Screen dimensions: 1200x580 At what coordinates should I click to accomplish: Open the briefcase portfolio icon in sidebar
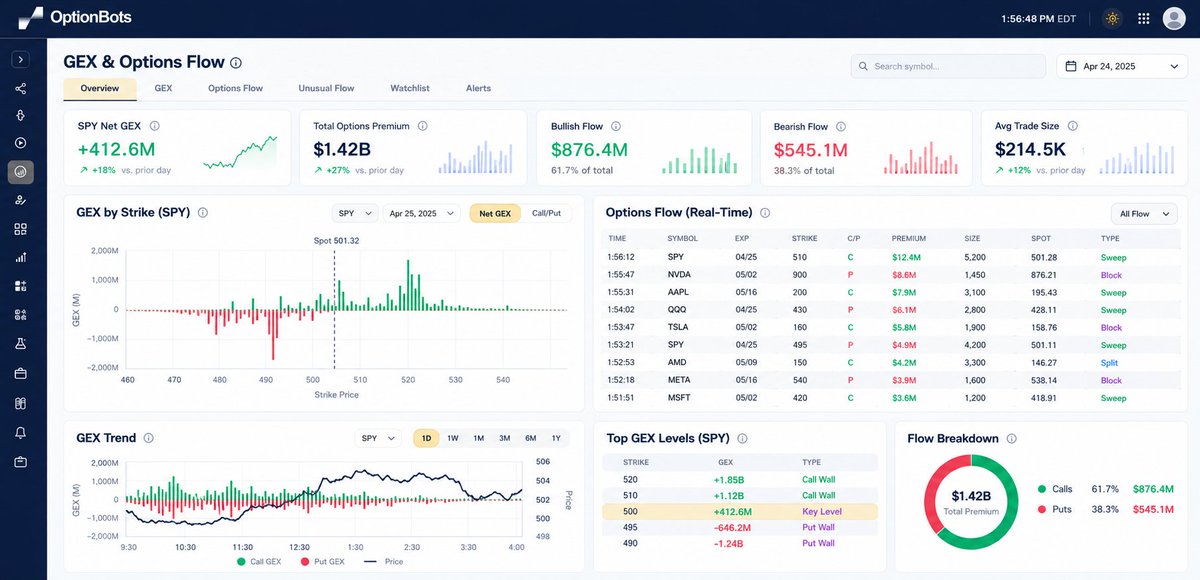[20, 374]
